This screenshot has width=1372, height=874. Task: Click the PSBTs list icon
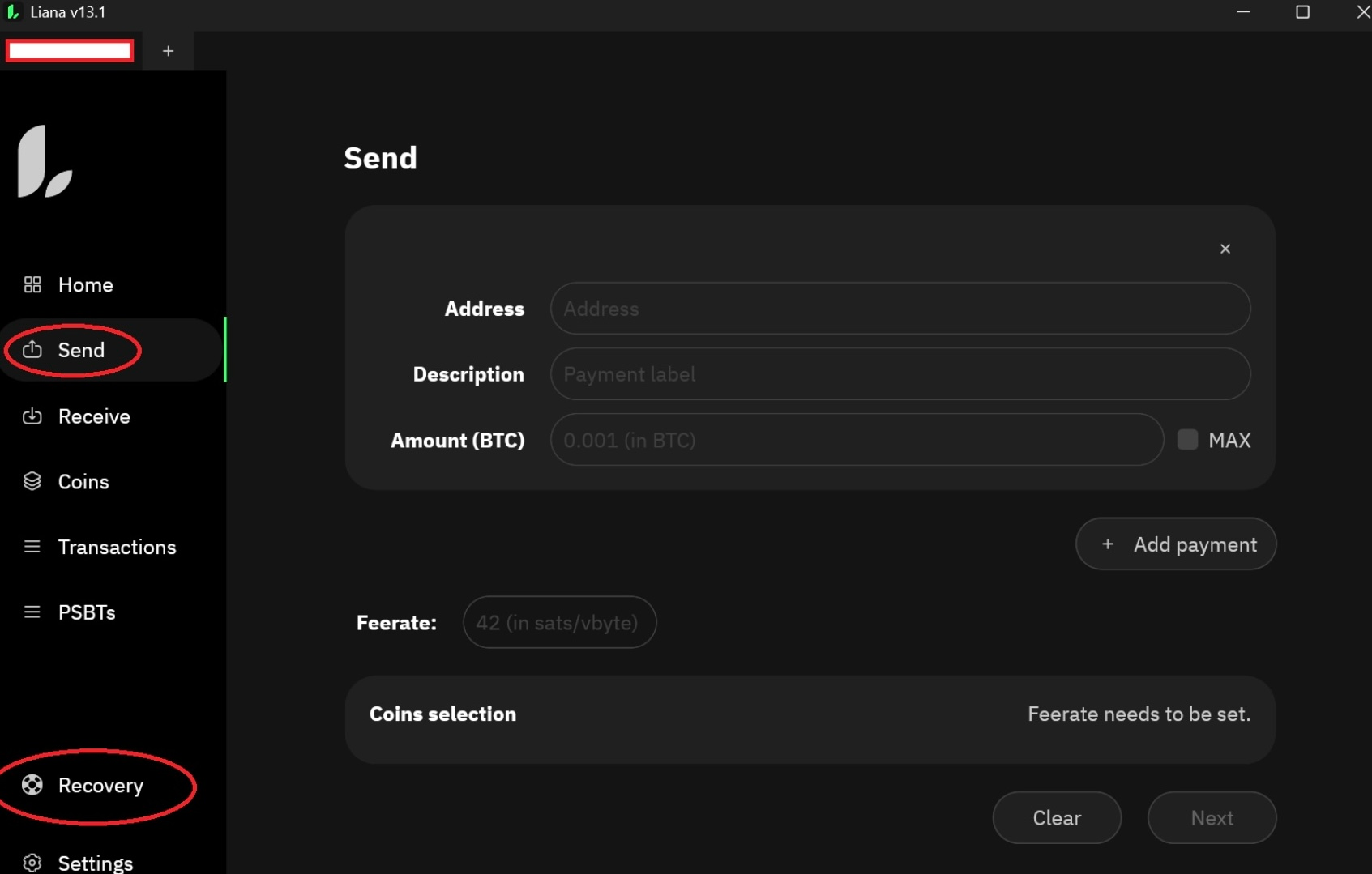(x=32, y=612)
